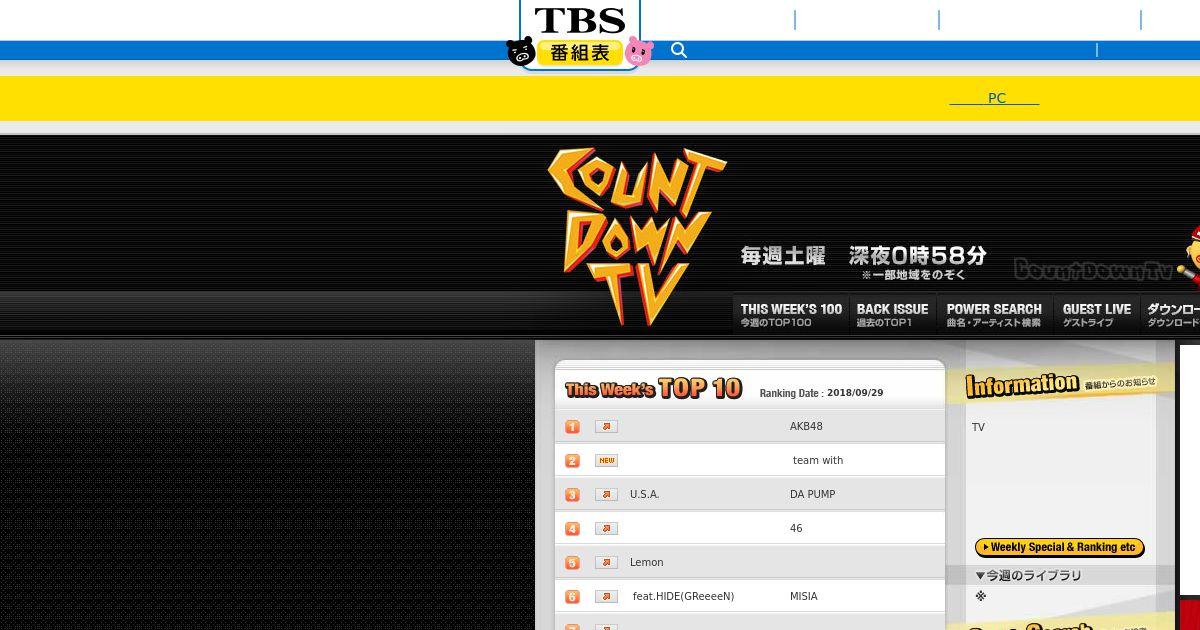Select artist AKB48 in rank 1
This screenshot has height=630, width=1200.
pyautogui.click(x=806, y=426)
